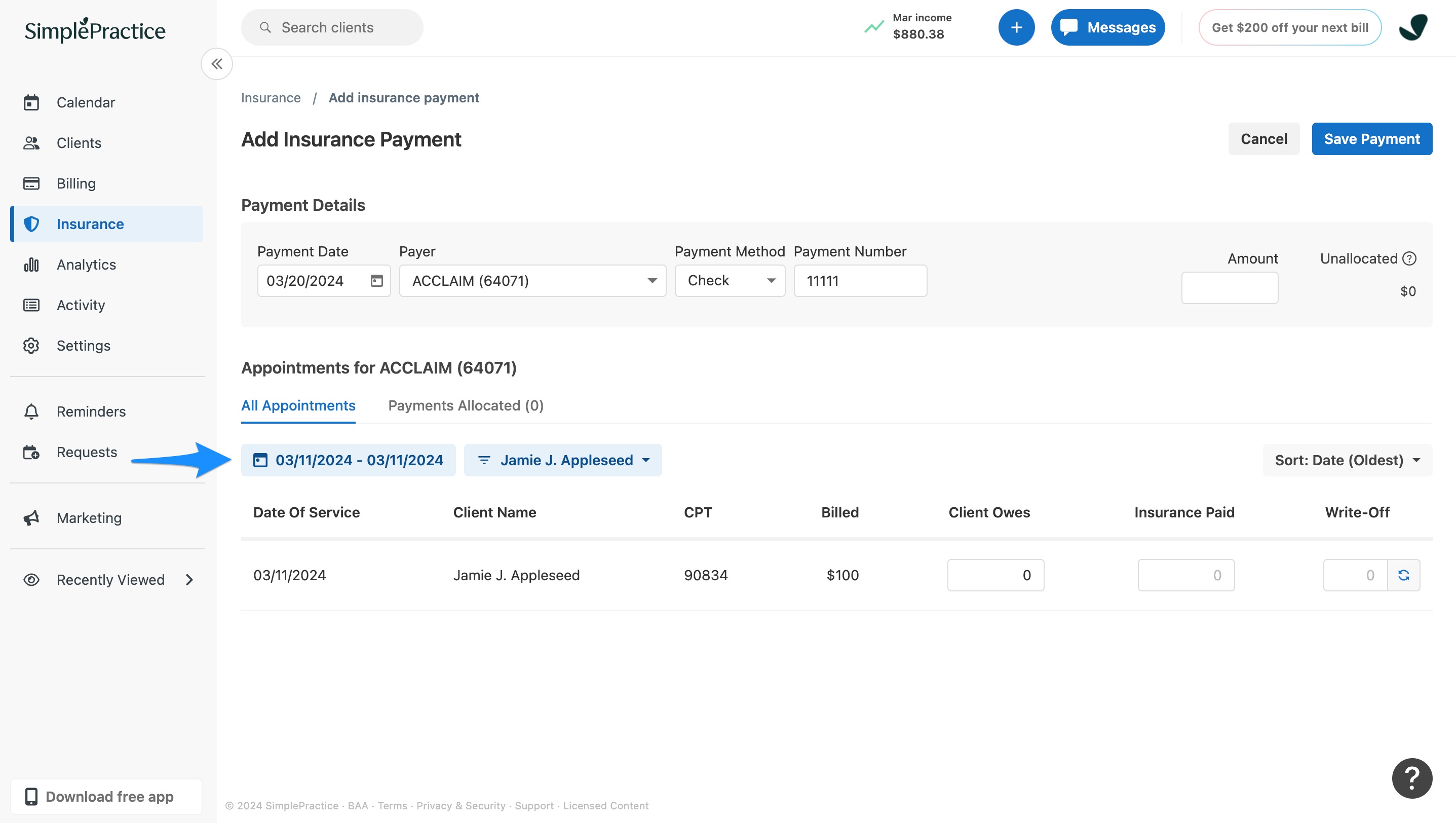Switch to Payments Allocated (0) tab
This screenshot has width=1456, height=823.
(x=466, y=406)
